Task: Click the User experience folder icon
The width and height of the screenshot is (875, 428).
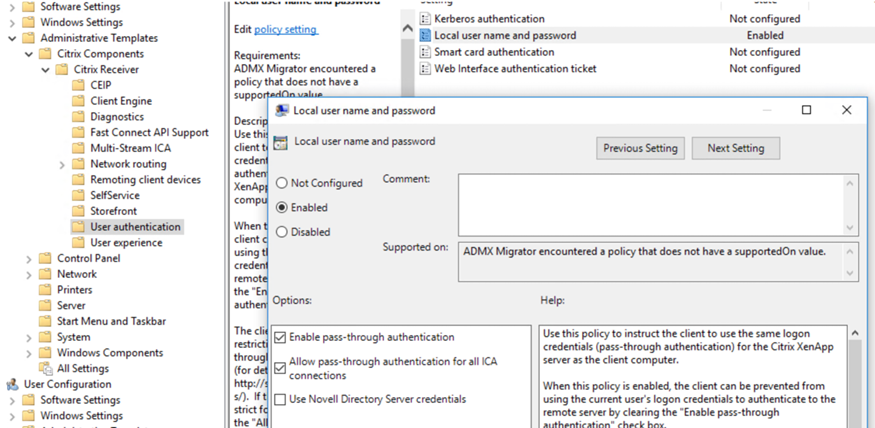Action: coord(78,243)
